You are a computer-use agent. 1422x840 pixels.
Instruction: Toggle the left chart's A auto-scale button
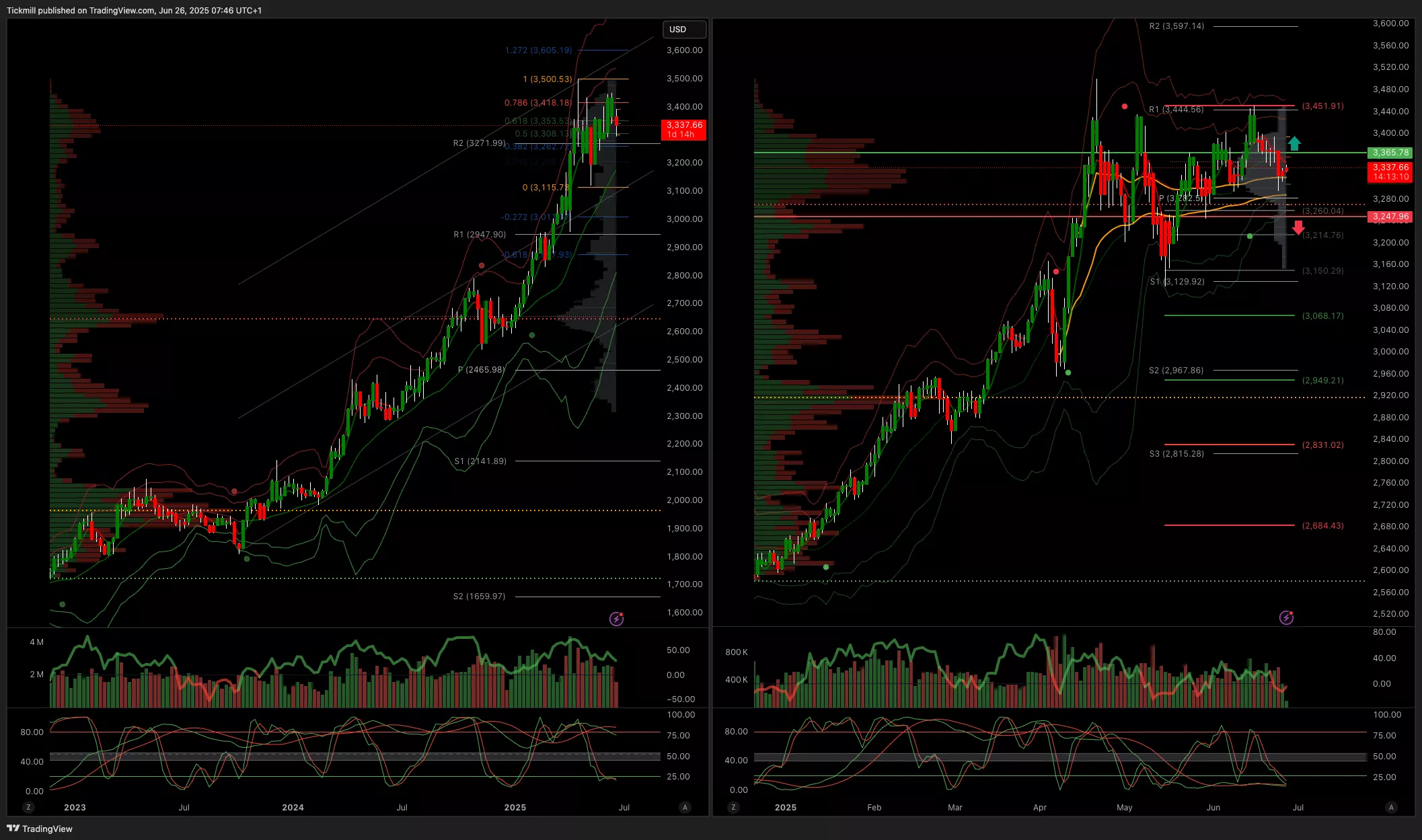[x=685, y=807]
